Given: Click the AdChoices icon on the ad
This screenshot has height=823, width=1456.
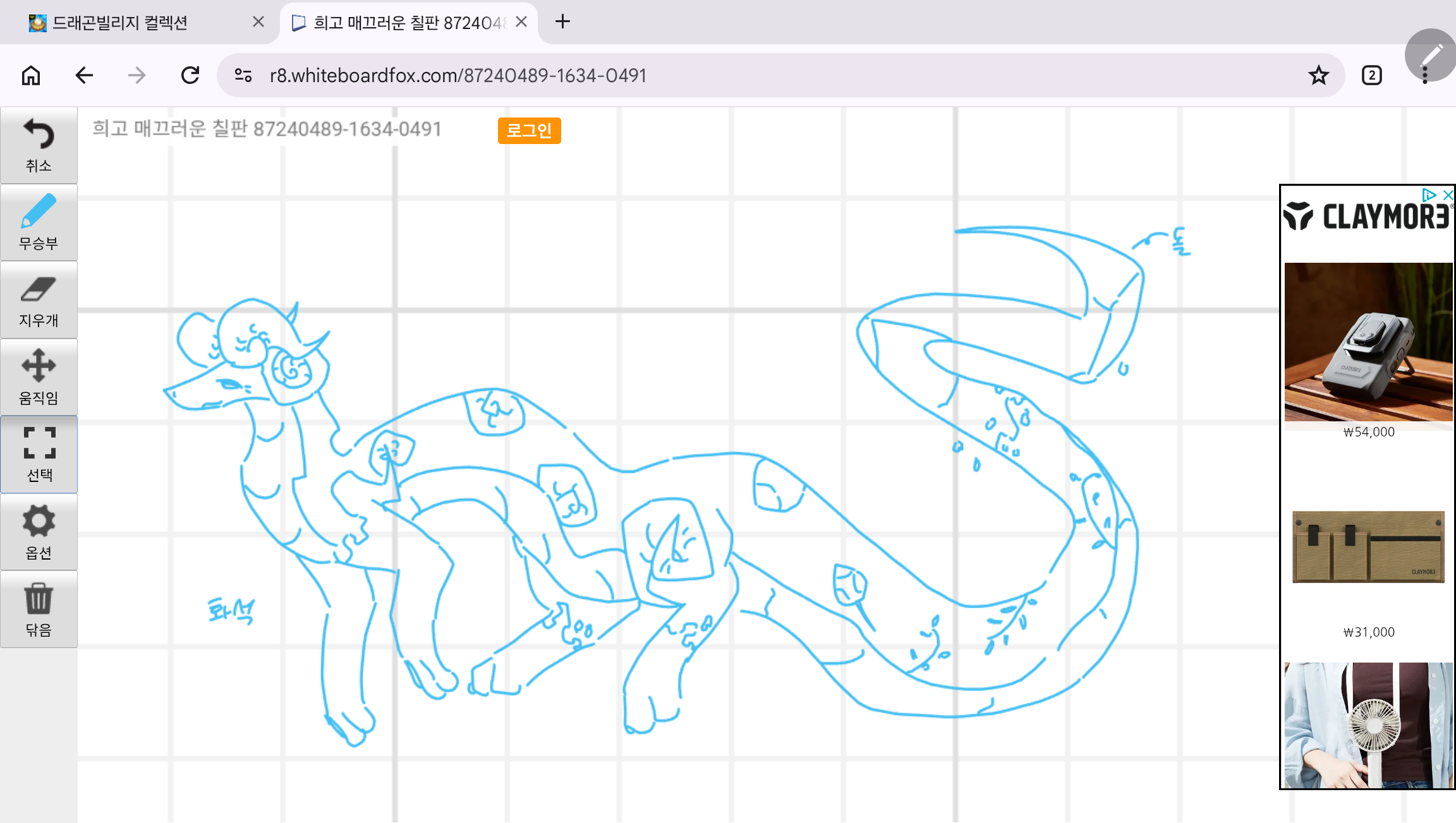Looking at the screenshot, I should tap(1428, 195).
